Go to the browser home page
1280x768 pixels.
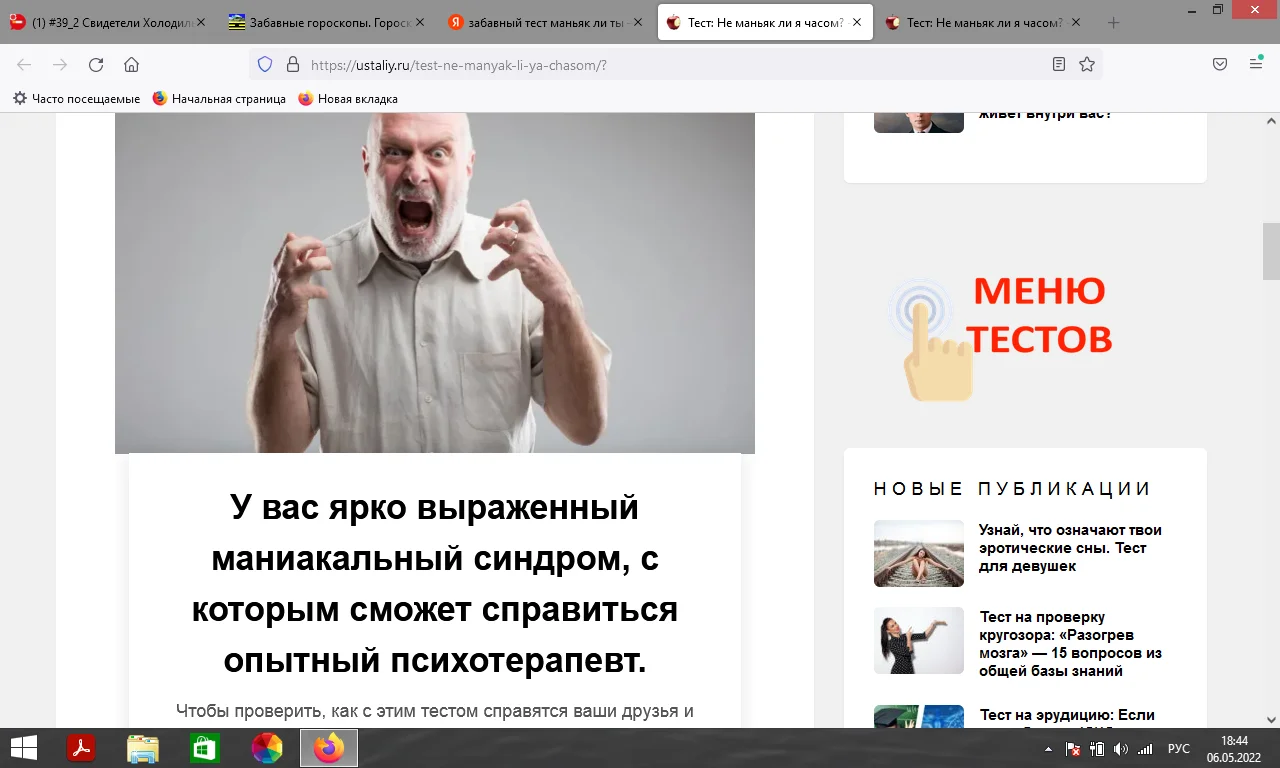131,64
